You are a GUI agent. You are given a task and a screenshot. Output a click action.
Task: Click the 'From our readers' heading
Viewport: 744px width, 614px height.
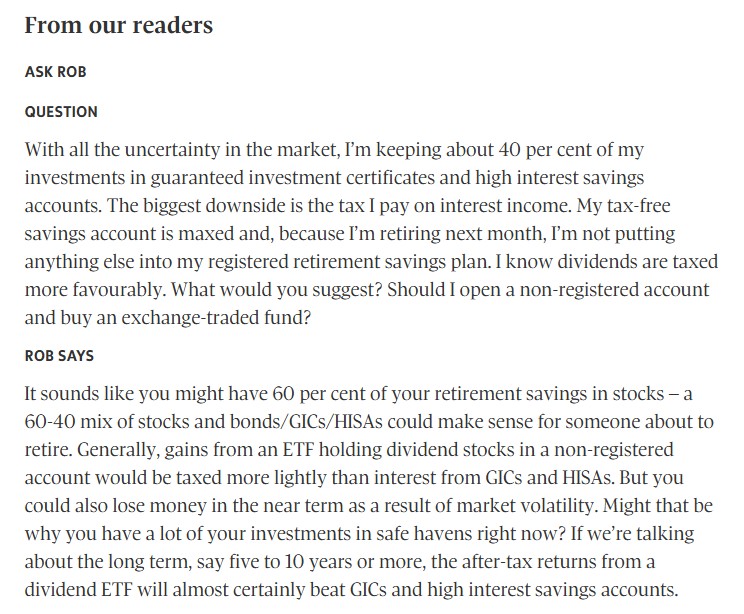click(x=119, y=25)
